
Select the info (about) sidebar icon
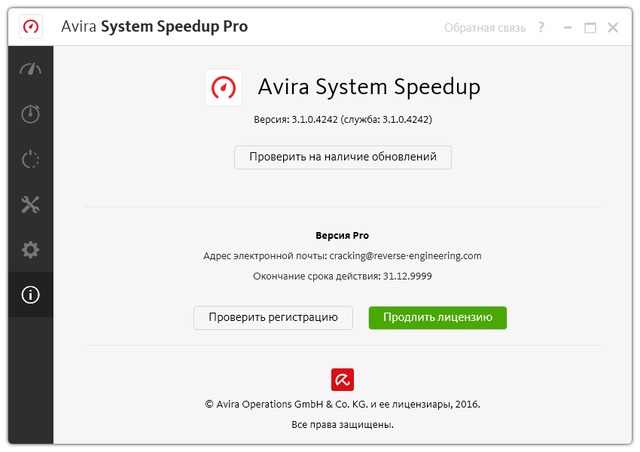30,295
